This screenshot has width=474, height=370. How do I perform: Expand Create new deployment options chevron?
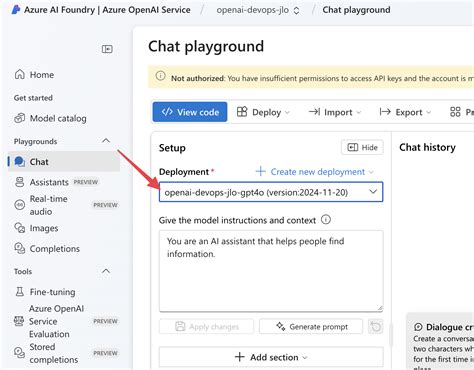[x=371, y=172]
